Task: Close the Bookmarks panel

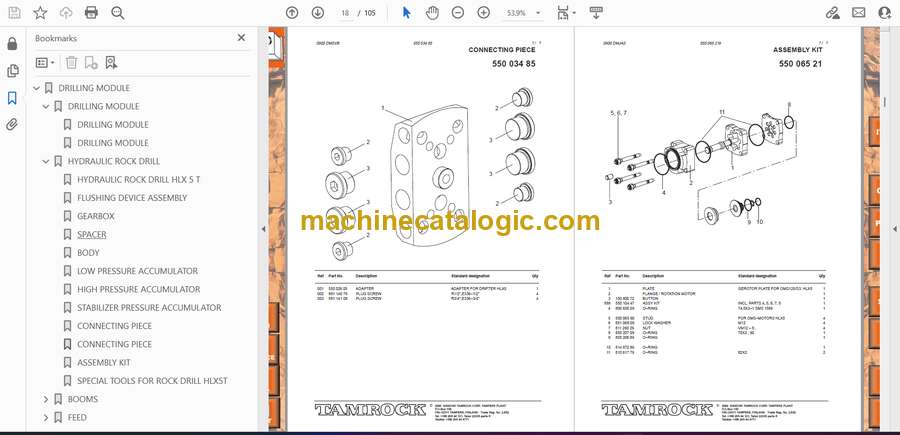Action: [x=241, y=37]
